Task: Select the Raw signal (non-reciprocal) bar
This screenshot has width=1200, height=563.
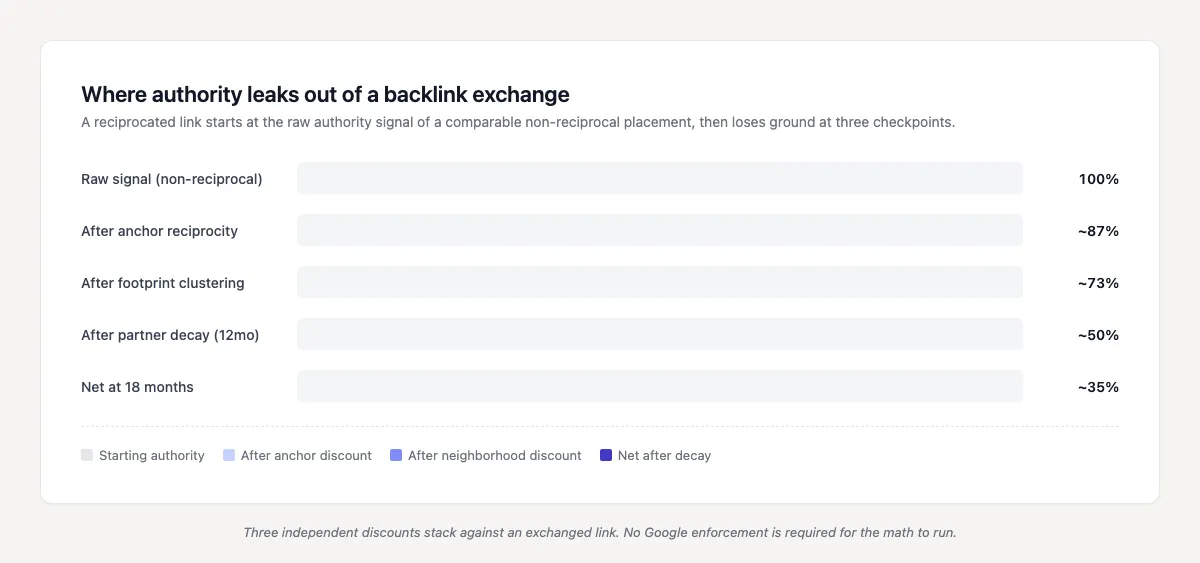Action: [660, 178]
